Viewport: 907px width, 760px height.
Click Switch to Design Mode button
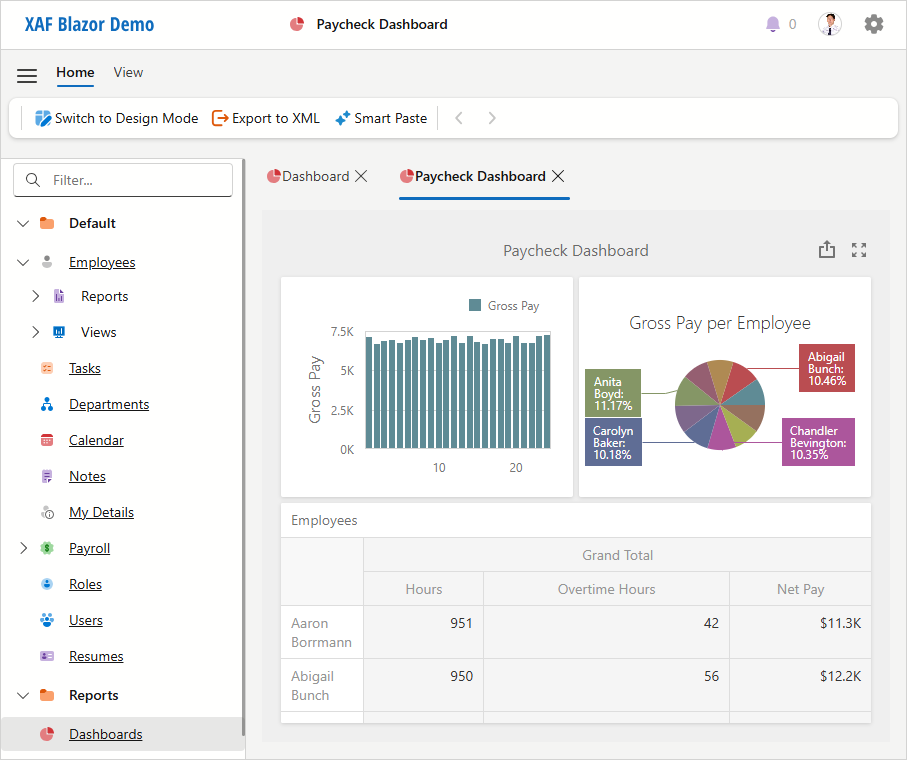(116, 118)
